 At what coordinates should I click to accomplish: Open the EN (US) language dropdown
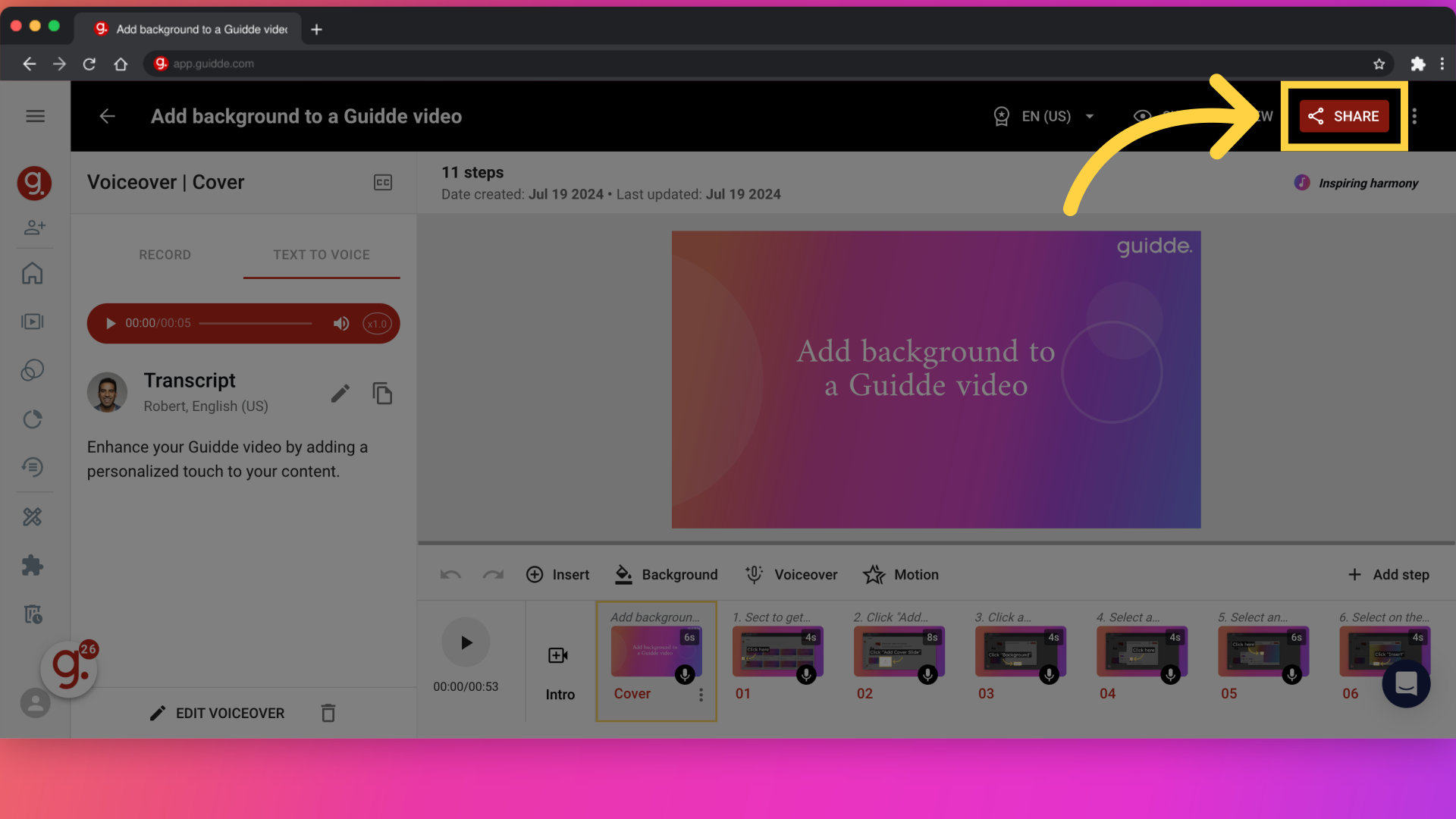tap(1044, 117)
